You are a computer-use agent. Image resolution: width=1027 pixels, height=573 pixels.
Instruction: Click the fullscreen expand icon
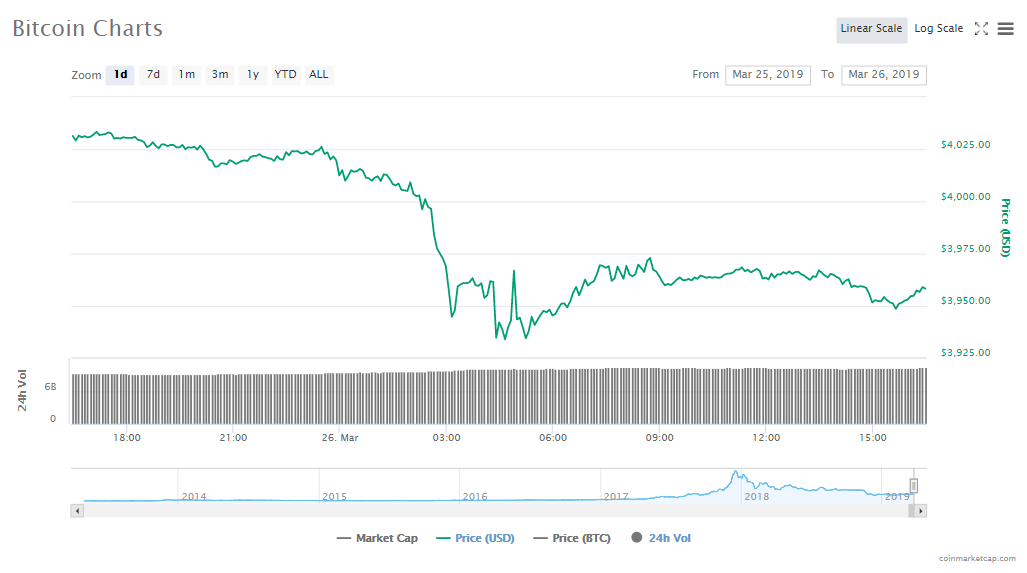point(981,29)
